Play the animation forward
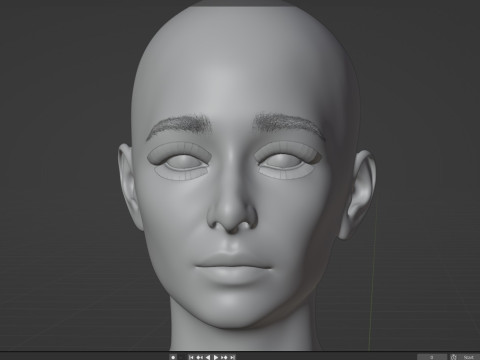 [216, 357]
